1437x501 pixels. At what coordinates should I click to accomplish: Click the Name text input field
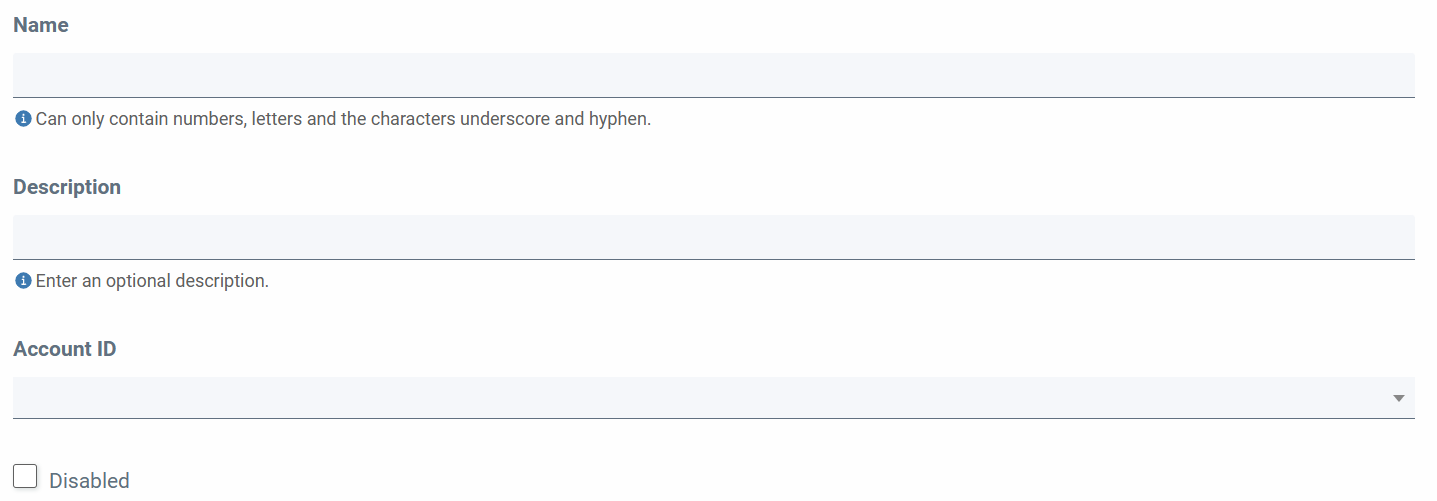(x=714, y=75)
